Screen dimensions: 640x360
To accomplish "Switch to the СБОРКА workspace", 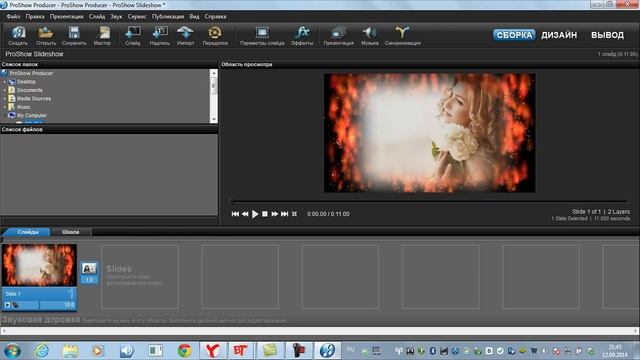I will click(x=514, y=35).
